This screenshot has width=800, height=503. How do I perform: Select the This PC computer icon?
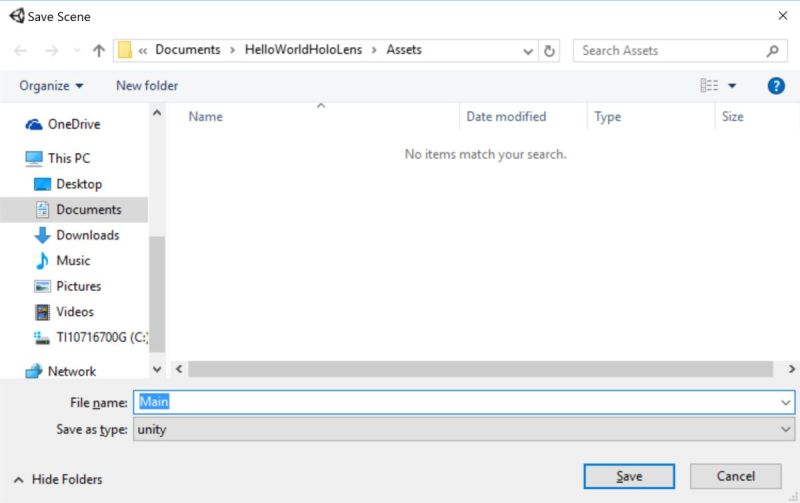point(34,159)
